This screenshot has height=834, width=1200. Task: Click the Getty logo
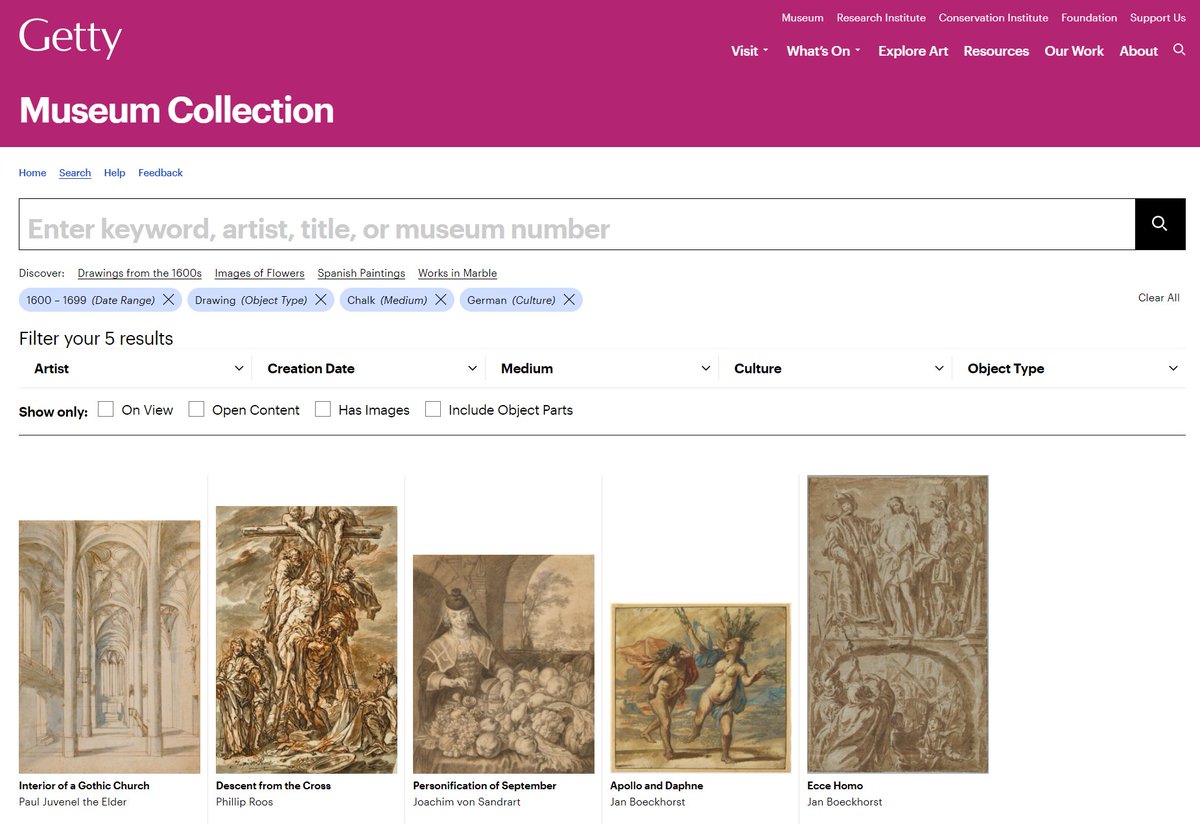coord(70,39)
